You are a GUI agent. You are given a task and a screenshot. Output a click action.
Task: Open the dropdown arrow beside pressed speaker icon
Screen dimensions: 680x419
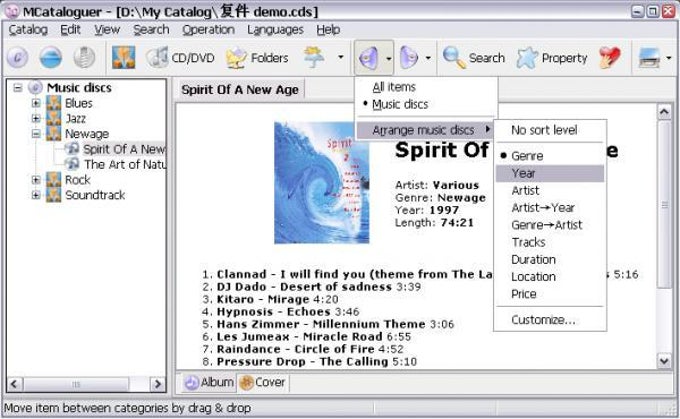point(388,58)
